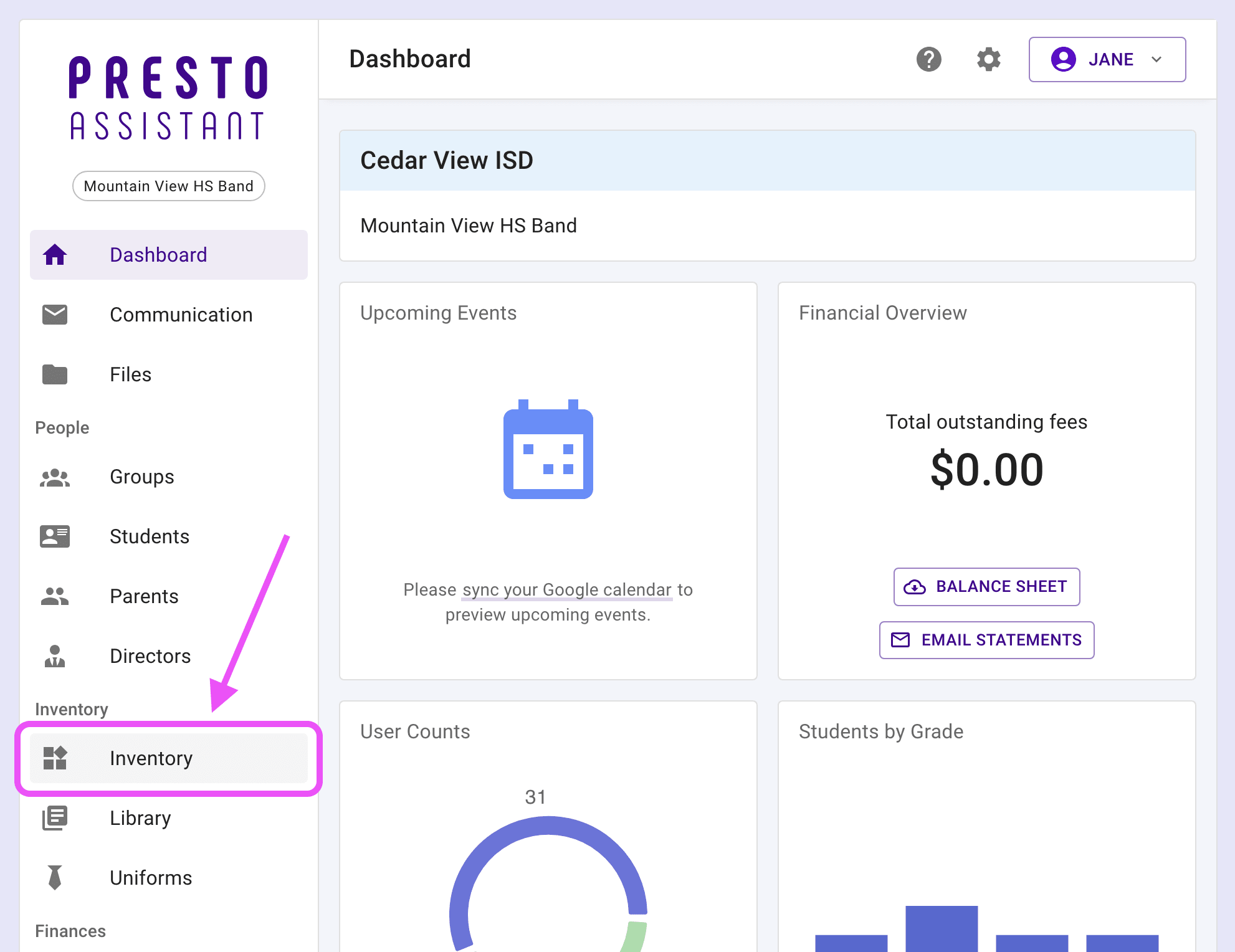Download the Balance Sheet
1235x952 pixels.
click(986, 586)
